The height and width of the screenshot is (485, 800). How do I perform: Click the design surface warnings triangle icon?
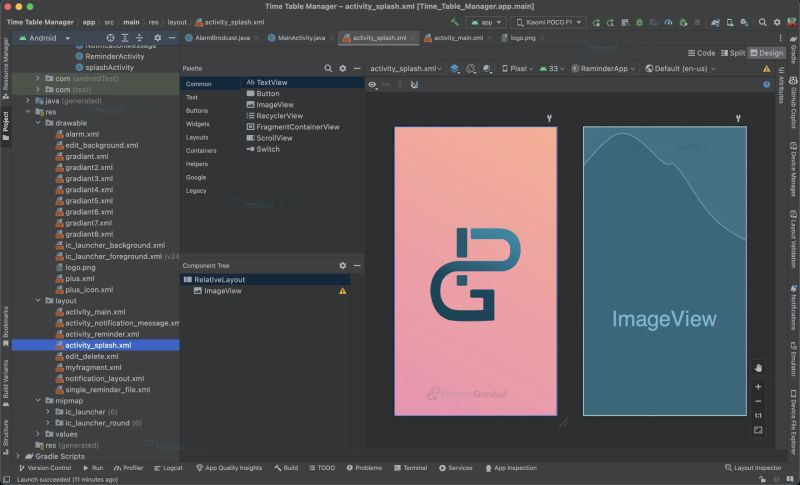pyautogui.click(x=766, y=68)
